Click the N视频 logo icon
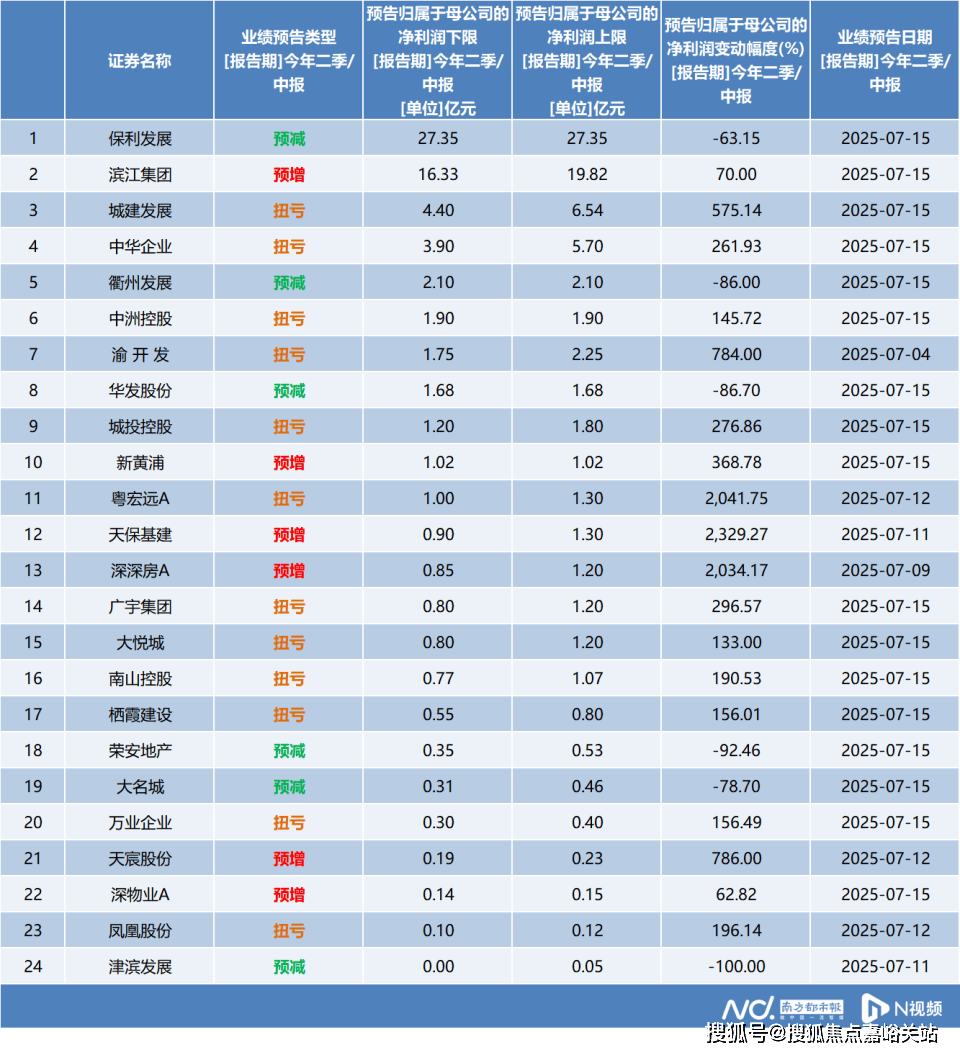The image size is (960, 1055). pos(877,1007)
